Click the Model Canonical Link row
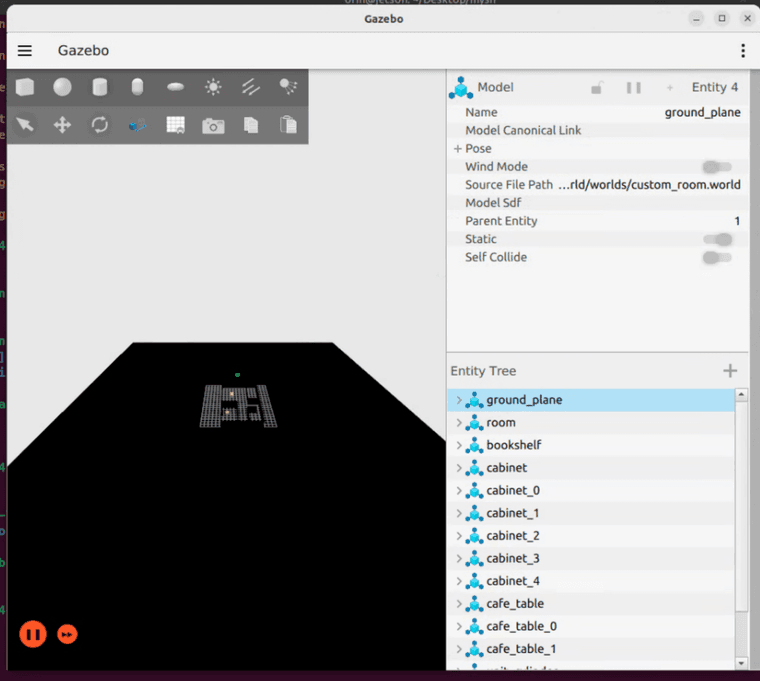Viewport: 760px width, 681px height. click(x=598, y=130)
